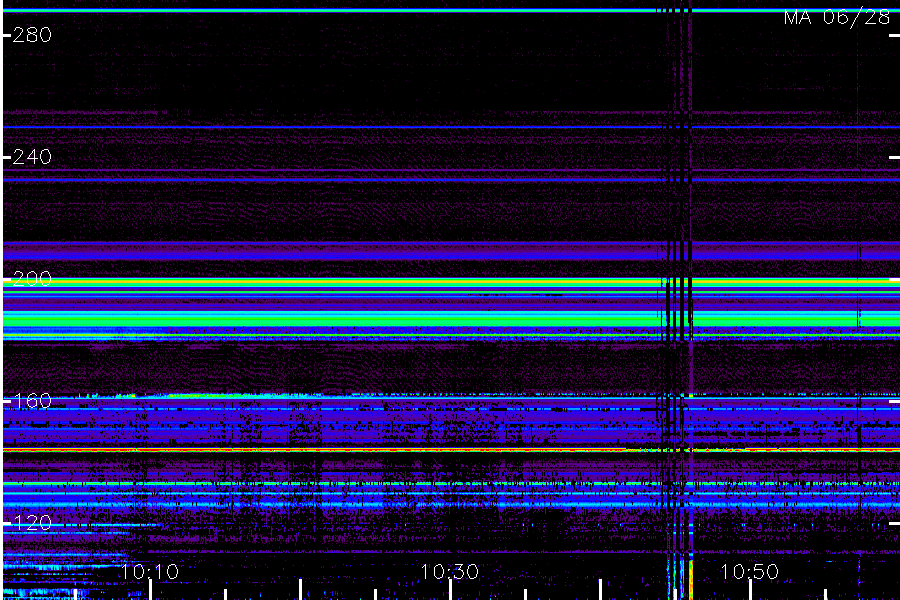This screenshot has width=900, height=600.
Task: Click the 120 frequency axis label
Action: pos(32,522)
